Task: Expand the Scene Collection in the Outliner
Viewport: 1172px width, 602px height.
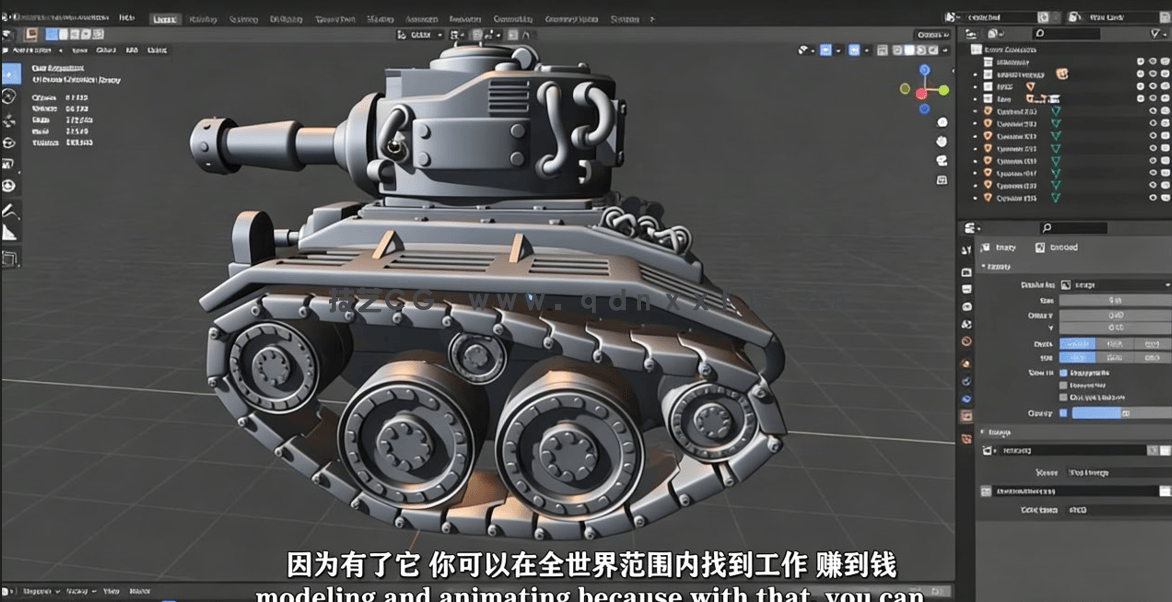Action: point(966,50)
